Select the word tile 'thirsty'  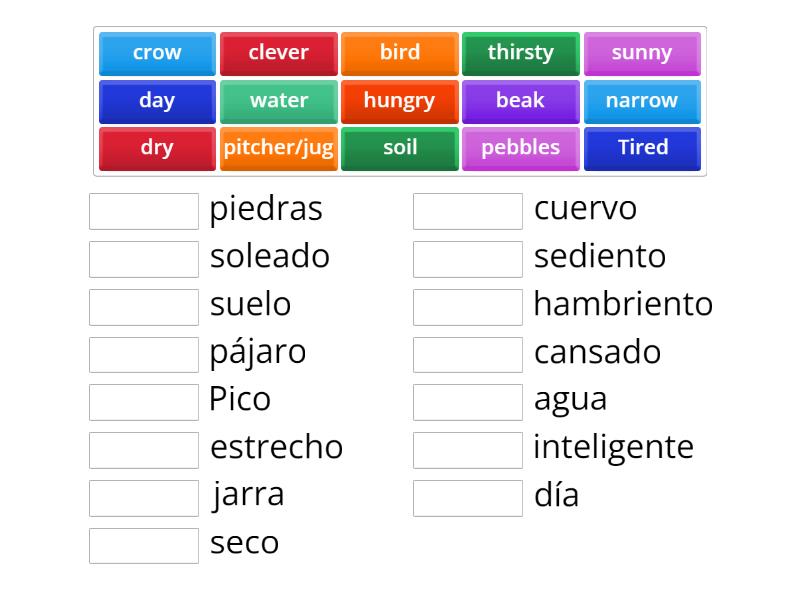click(521, 53)
